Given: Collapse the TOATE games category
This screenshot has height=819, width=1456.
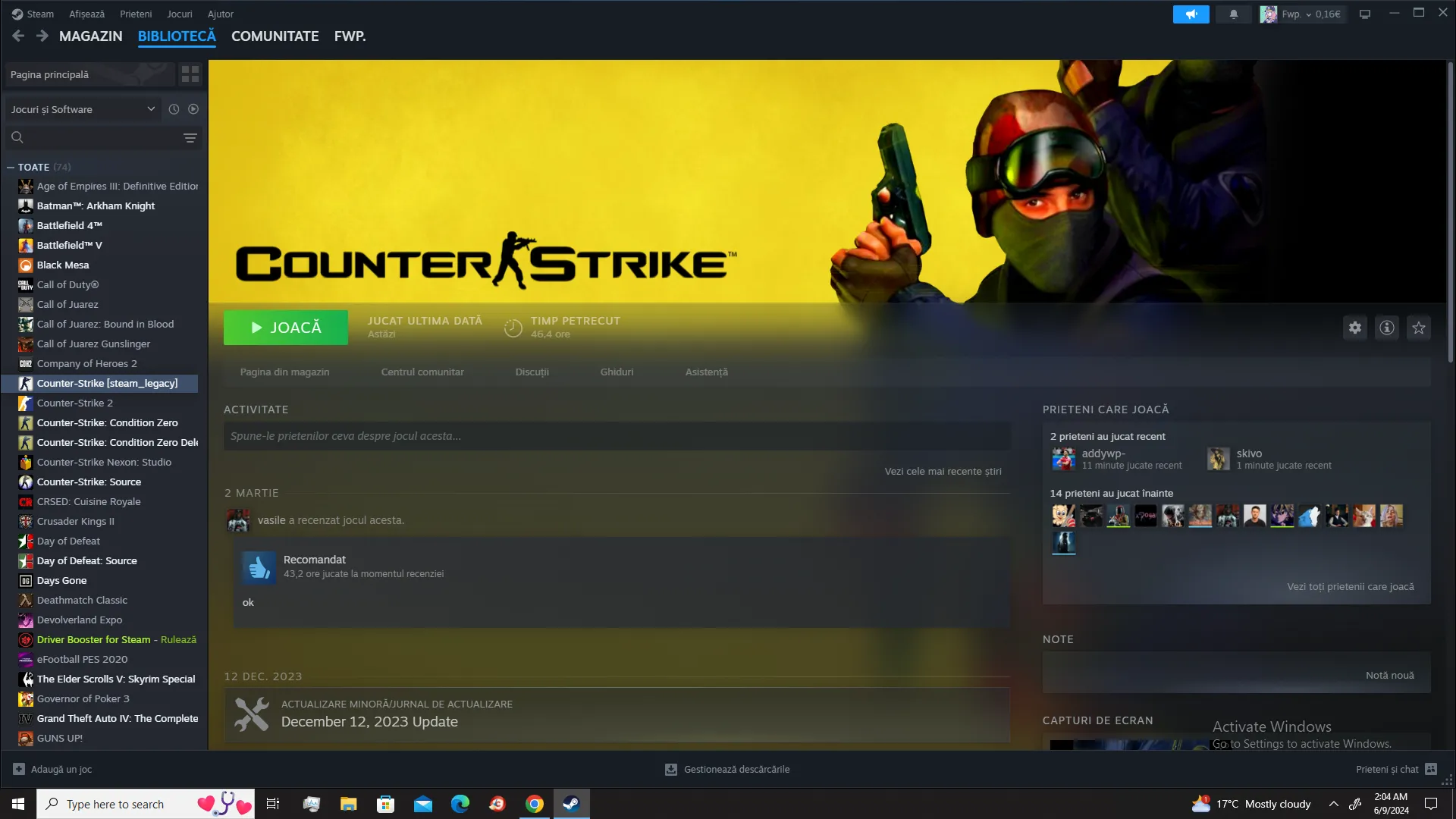Looking at the screenshot, I should click(11, 167).
